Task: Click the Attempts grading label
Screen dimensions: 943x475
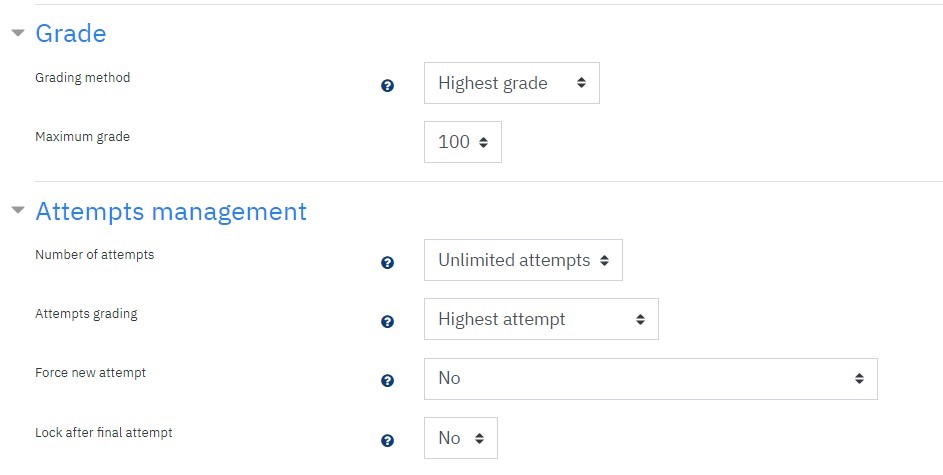Action: click(x=86, y=314)
